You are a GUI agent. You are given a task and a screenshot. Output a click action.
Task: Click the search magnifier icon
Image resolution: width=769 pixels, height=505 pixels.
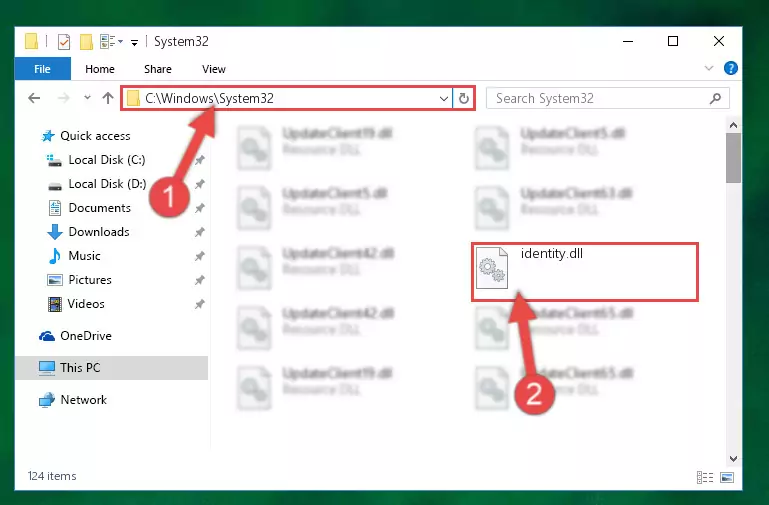click(x=715, y=99)
